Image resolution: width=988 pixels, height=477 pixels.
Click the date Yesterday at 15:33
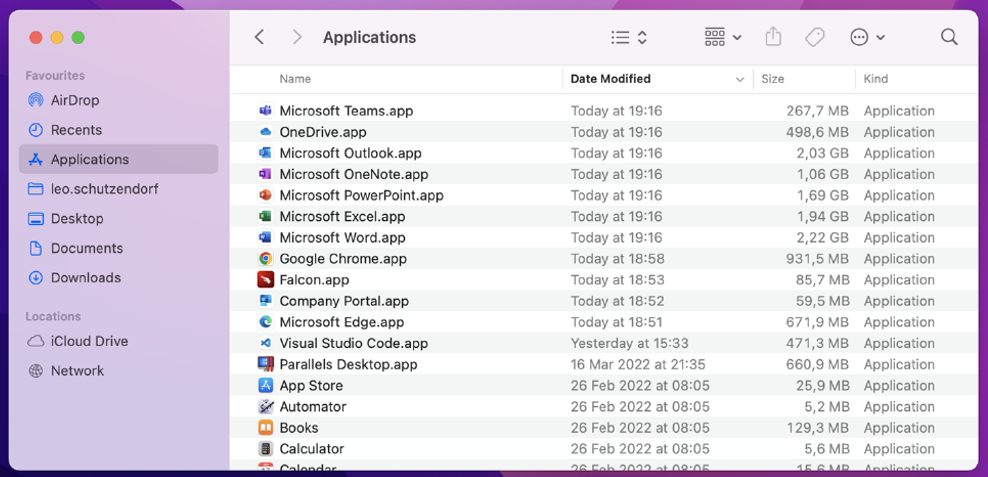629,343
